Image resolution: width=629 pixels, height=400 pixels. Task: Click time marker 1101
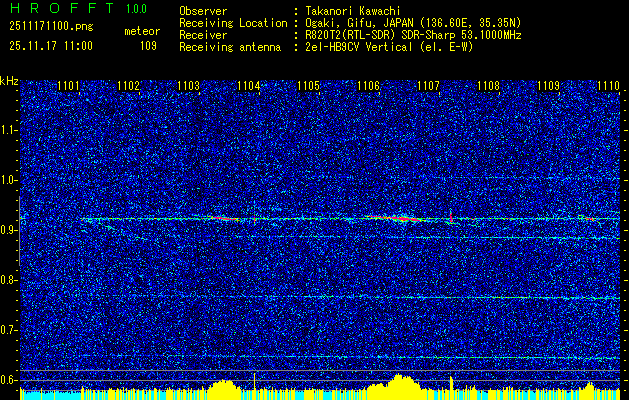(x=68, y=86)
